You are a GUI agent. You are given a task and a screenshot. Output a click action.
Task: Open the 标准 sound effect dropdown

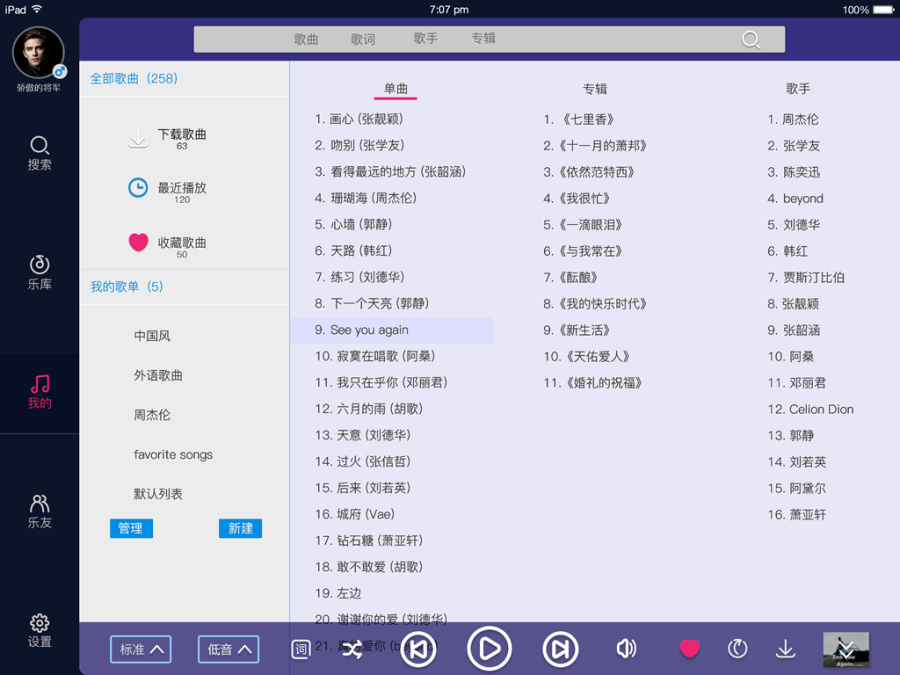140,648
